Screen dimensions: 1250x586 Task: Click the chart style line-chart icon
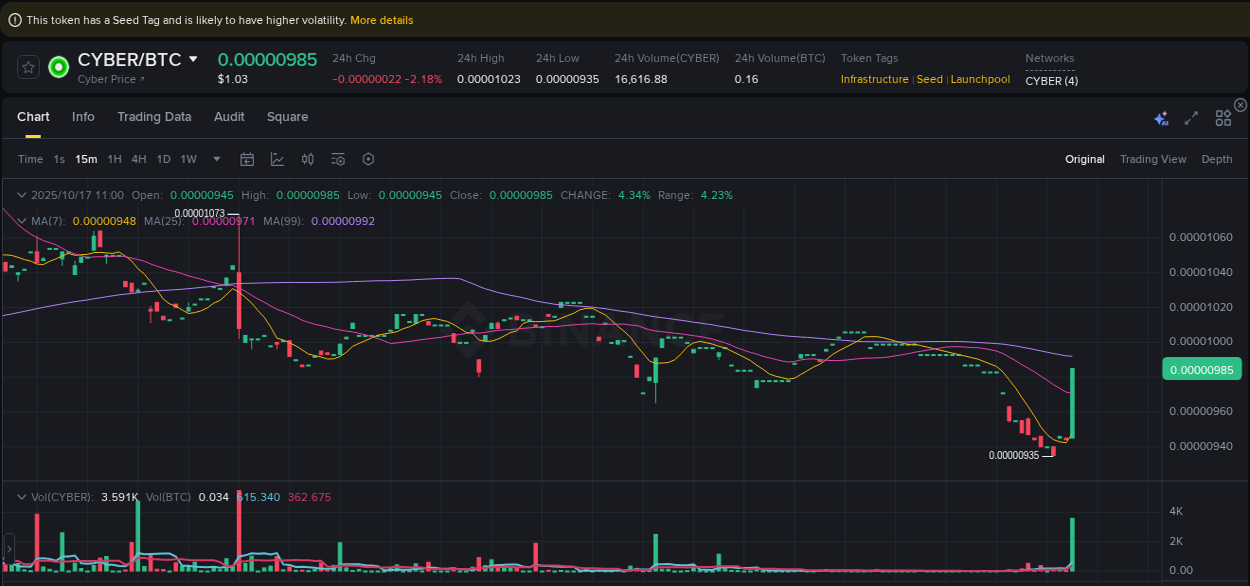(x=277, y=159)
